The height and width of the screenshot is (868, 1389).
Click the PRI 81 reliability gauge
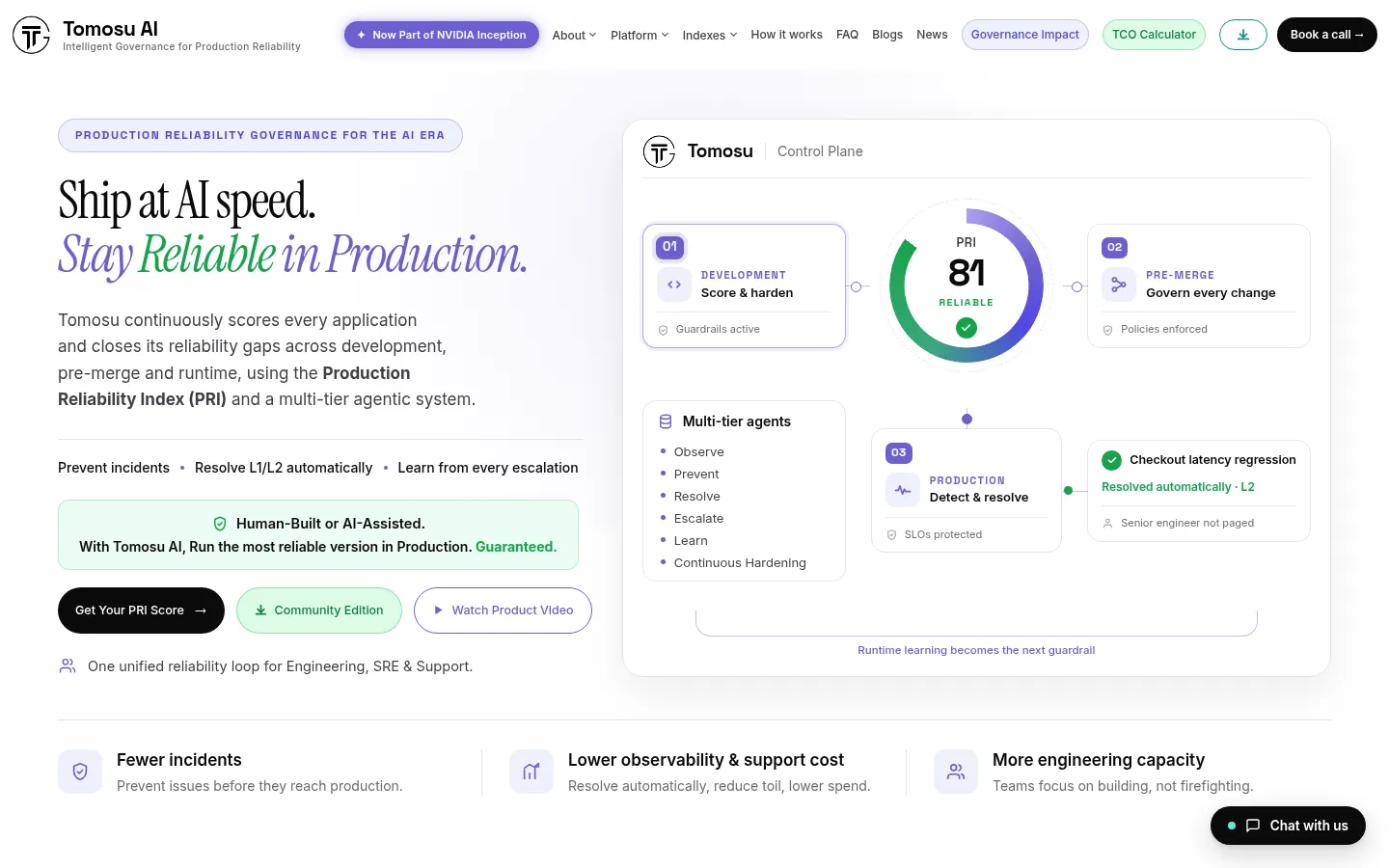coord(967,286)
